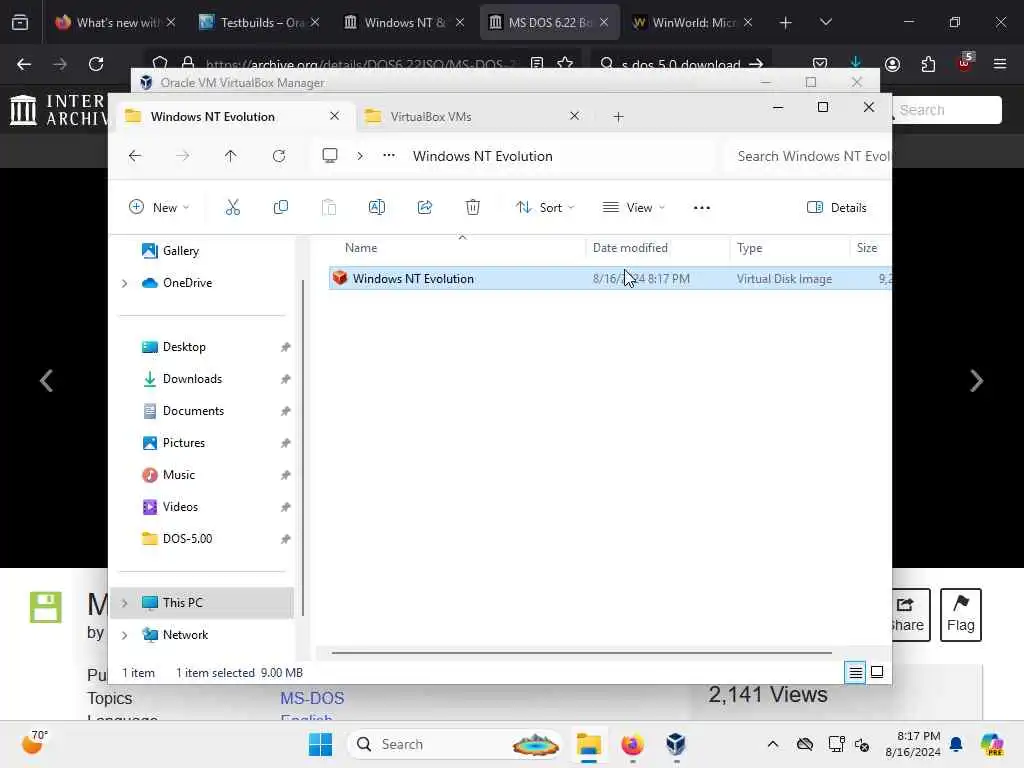The width and height of the screenshot is (1024, 768).
Task: Go back in File Explorer
Action: [x=135, y=156]
